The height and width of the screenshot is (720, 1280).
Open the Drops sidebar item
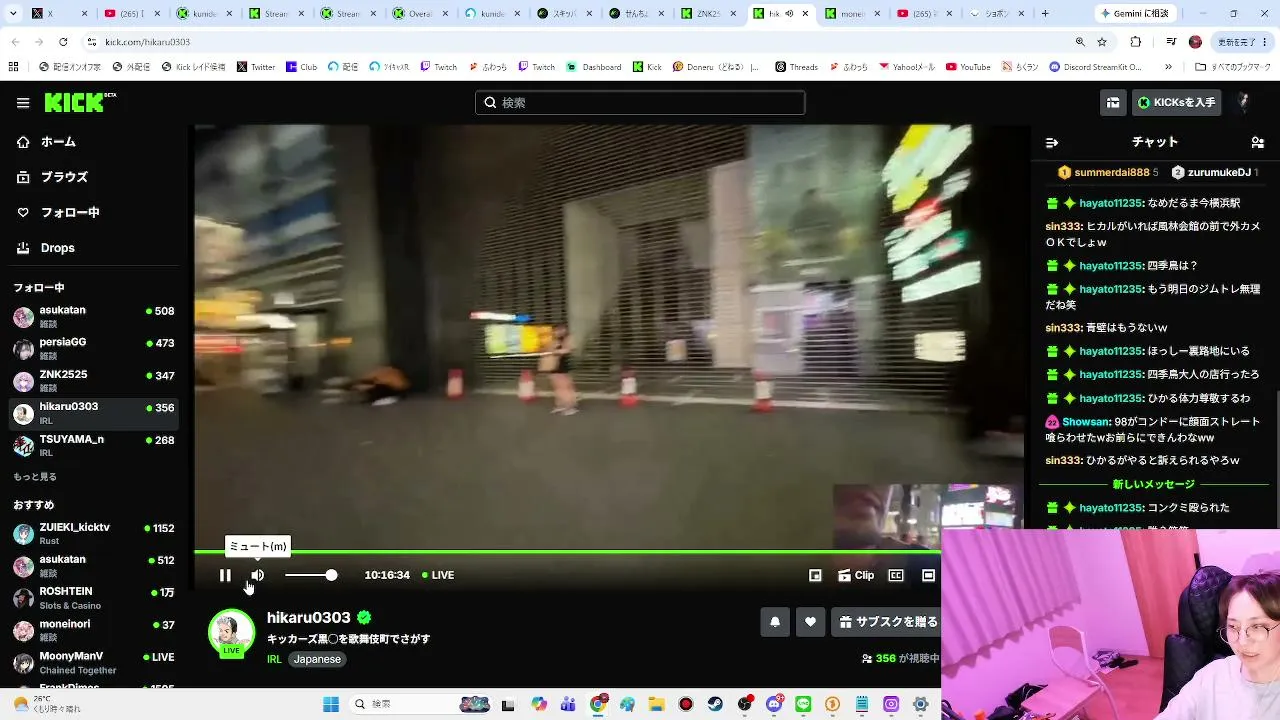(x=95, y=248)
